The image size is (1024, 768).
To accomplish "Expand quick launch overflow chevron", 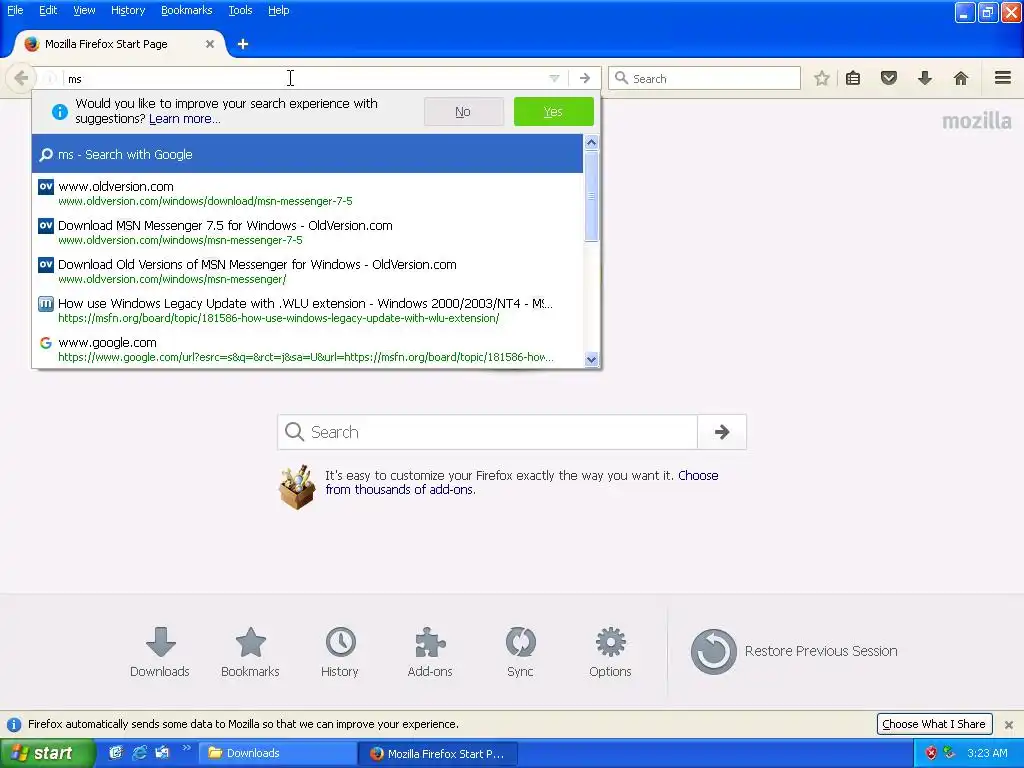I will tap(186, 748).
